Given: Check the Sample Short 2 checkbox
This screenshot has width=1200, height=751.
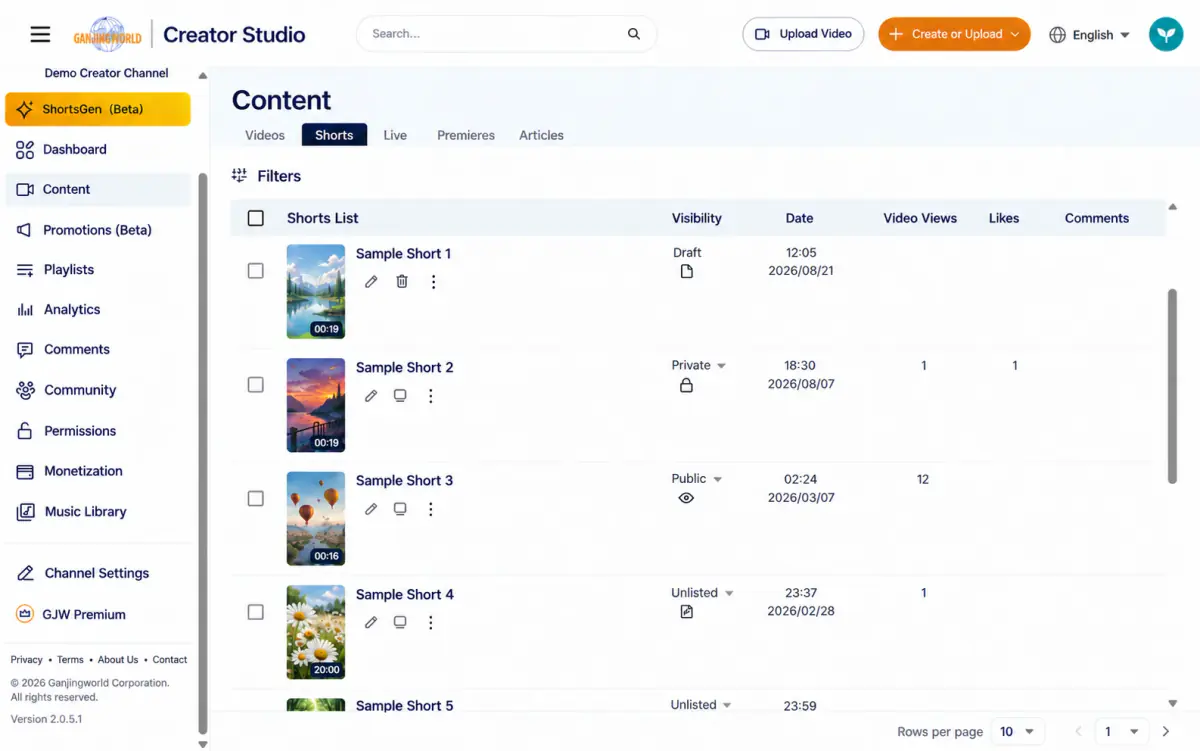Looking at the screenshot, I should (x=256, y=385).
